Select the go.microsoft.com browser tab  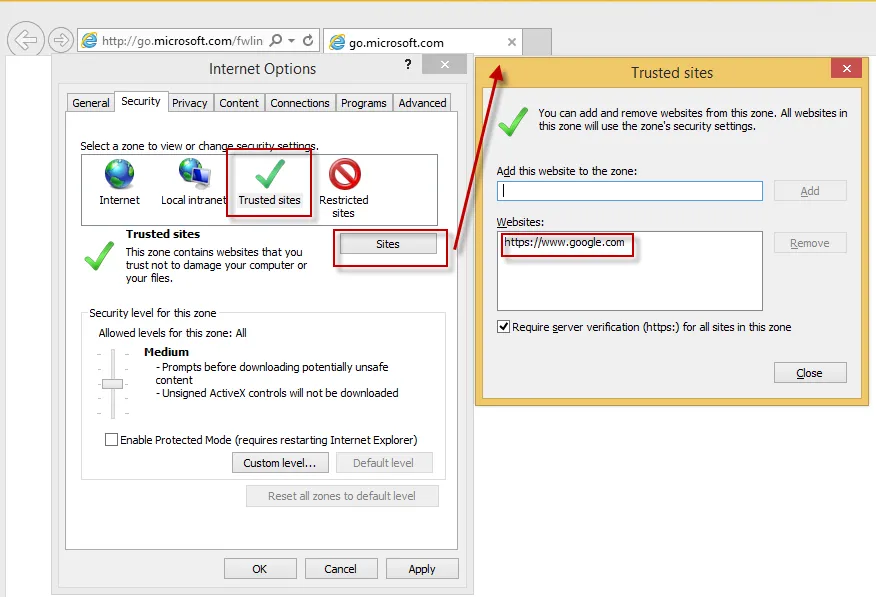click(423, 42)
